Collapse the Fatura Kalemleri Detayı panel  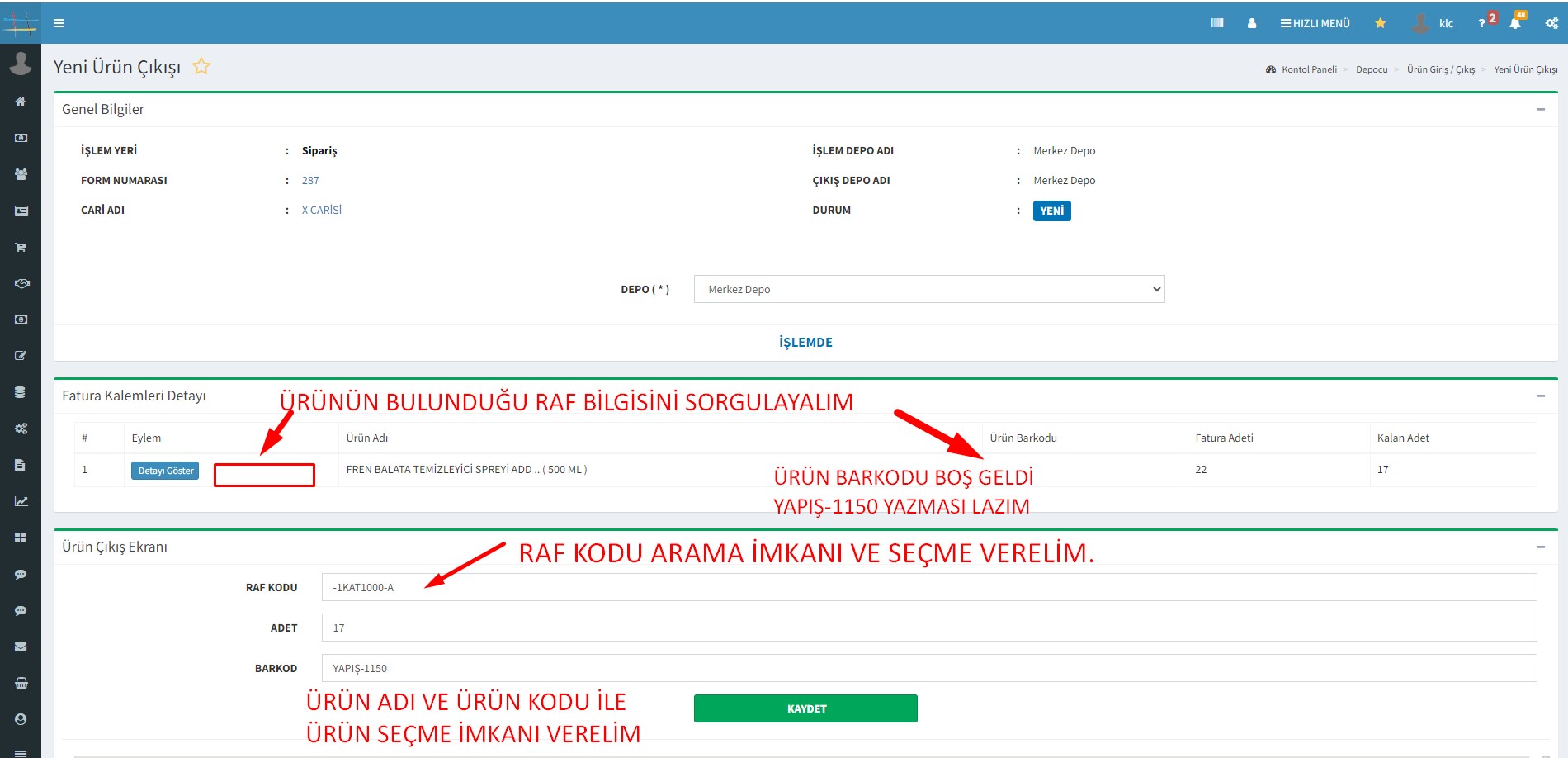(x=1540, y=396)
